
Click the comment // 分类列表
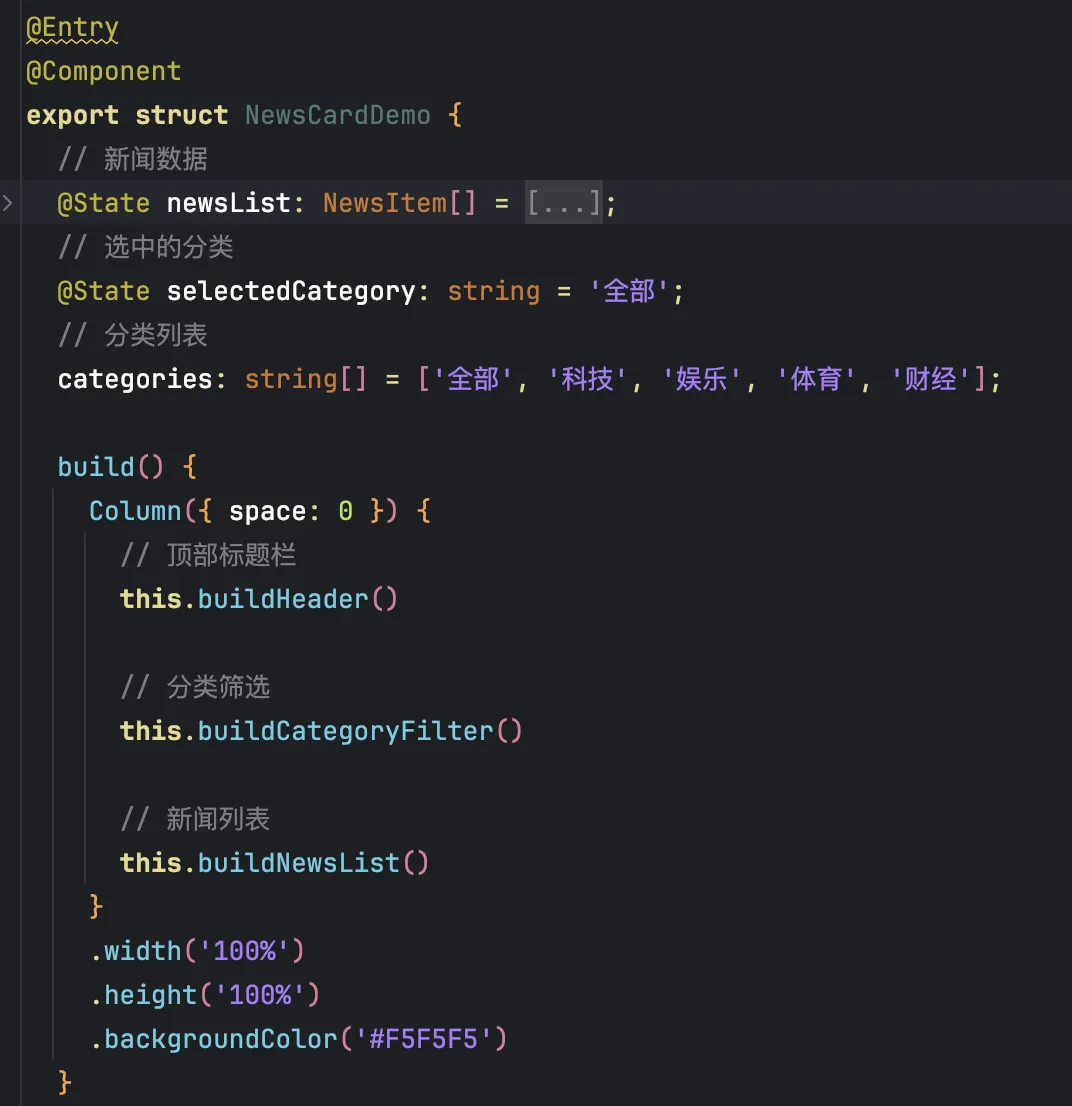click(x=133, y=335)
